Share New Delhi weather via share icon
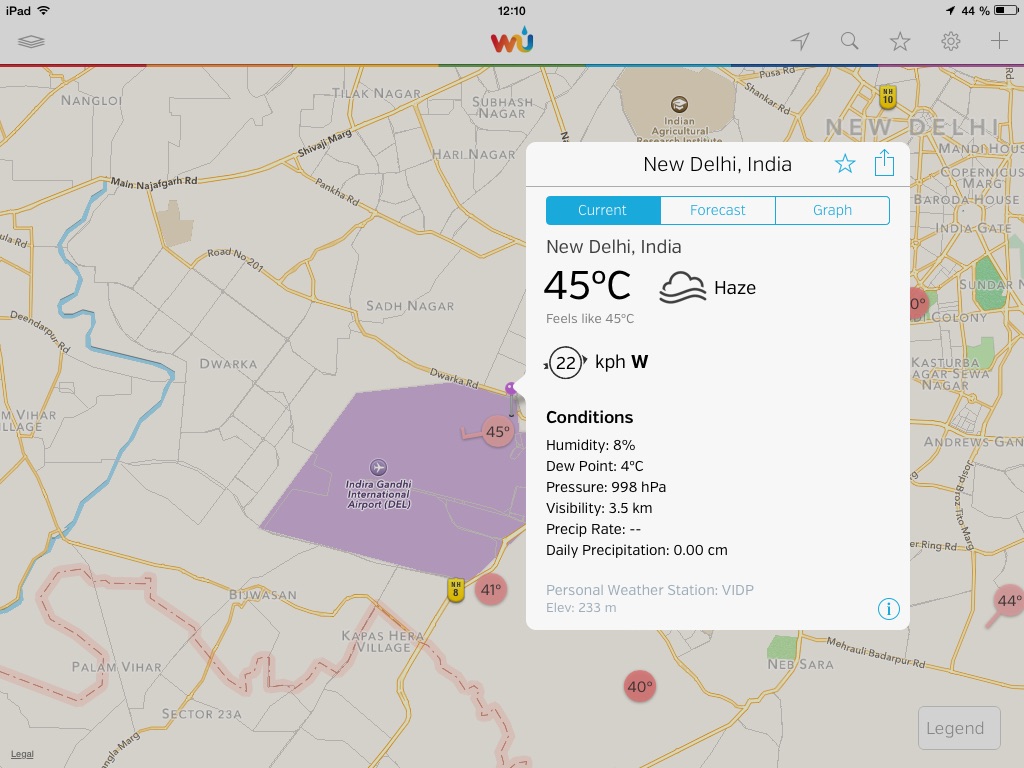Viewport: 1024px width, 768px height. (884, 163)
